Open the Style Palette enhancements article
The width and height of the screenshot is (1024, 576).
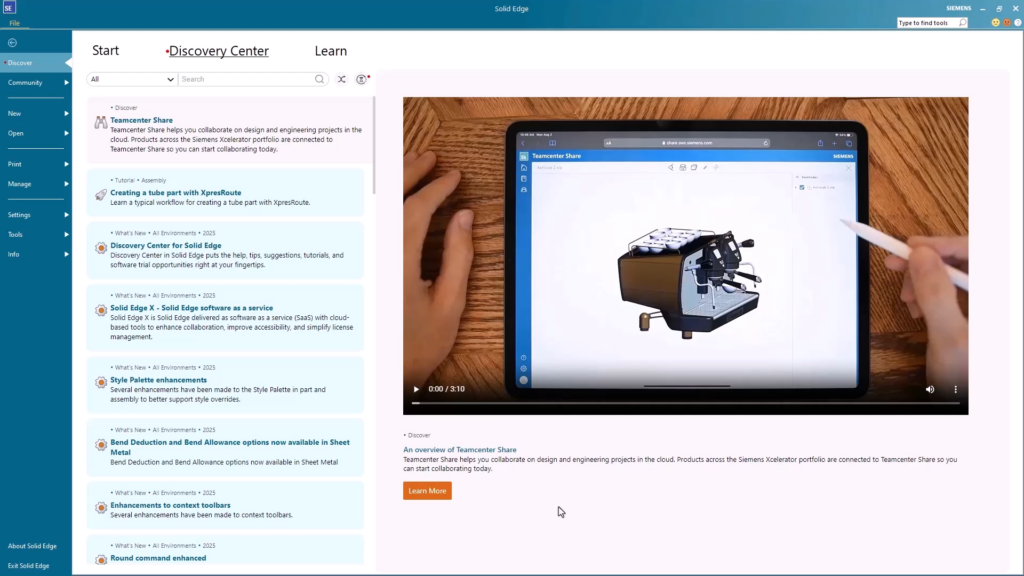click(158, 380)
